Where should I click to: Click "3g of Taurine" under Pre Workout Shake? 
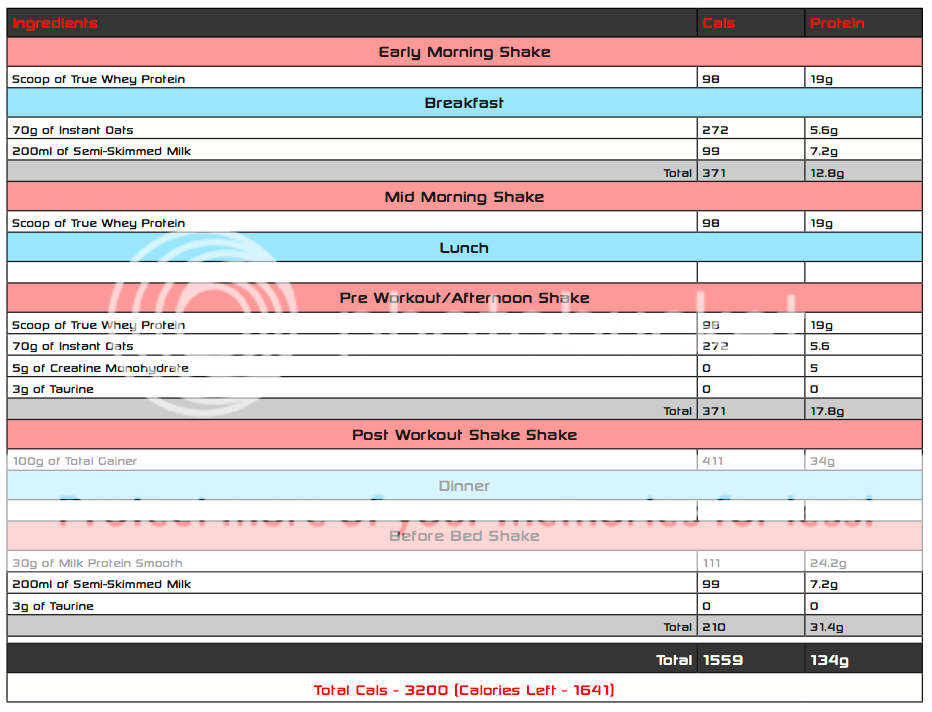pyautogui.click(x=53, y=389)
